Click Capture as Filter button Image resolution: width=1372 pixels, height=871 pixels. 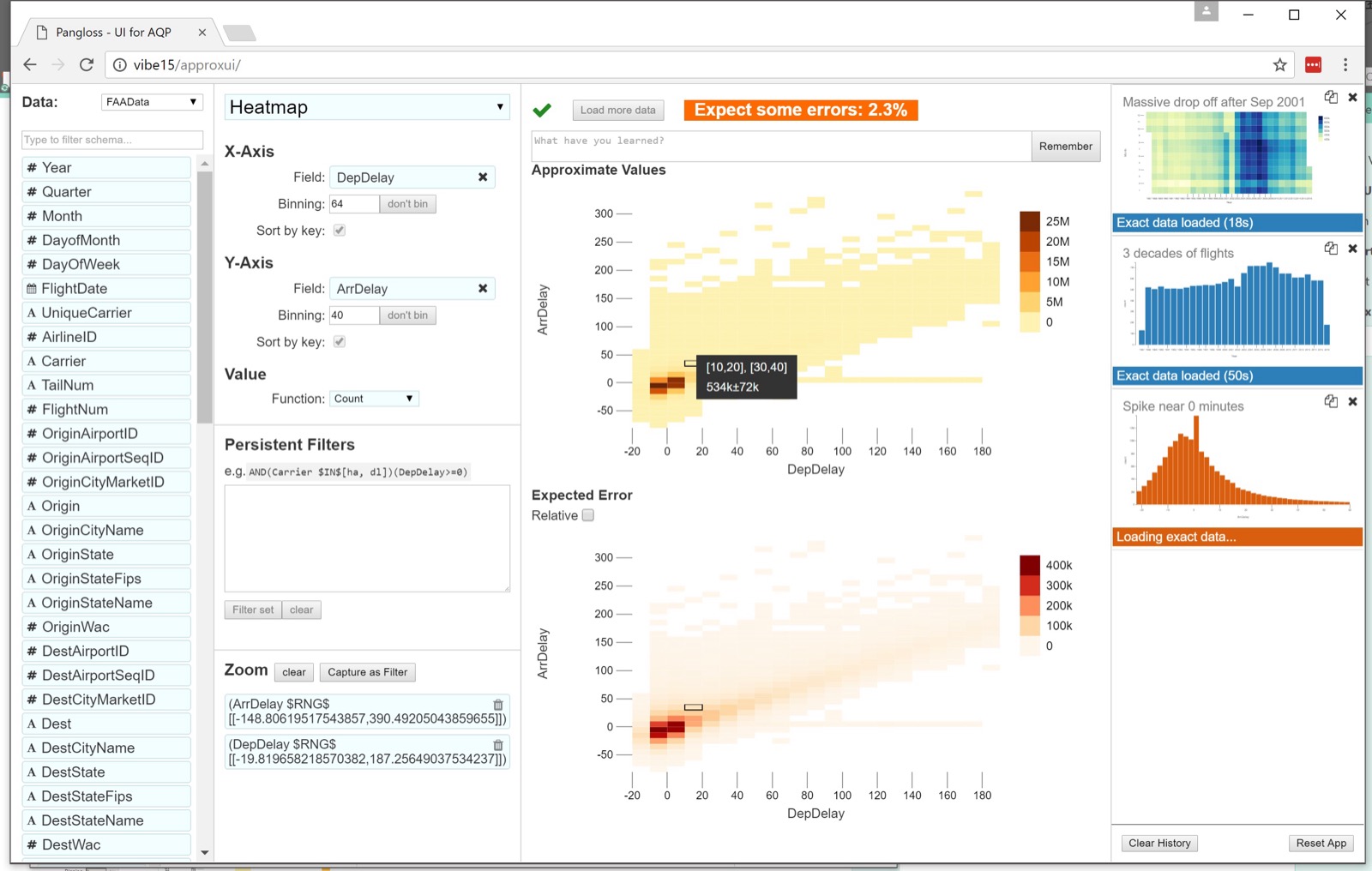point(367,672)
